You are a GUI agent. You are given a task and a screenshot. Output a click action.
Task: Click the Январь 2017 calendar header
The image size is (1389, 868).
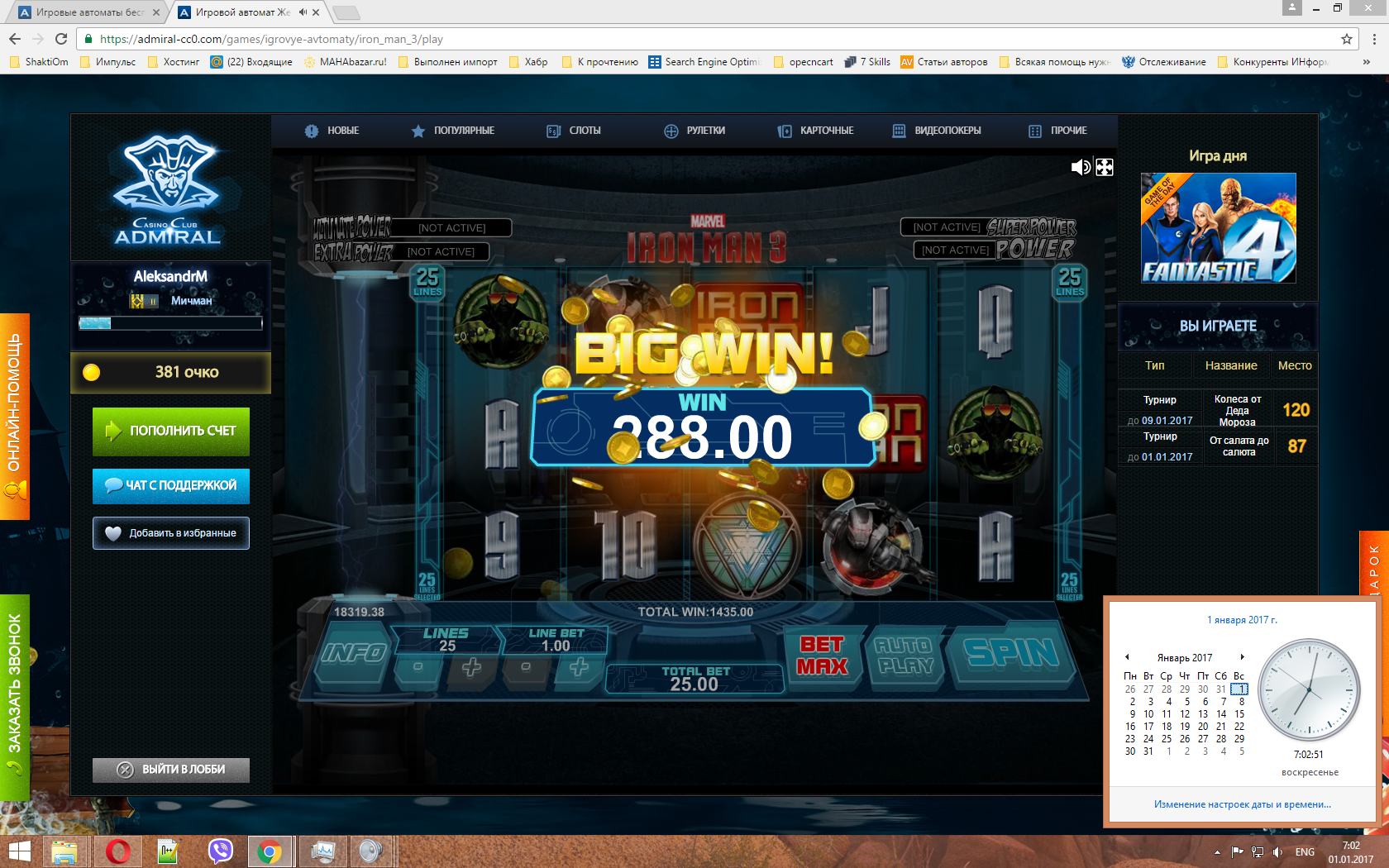(1185, 658)
